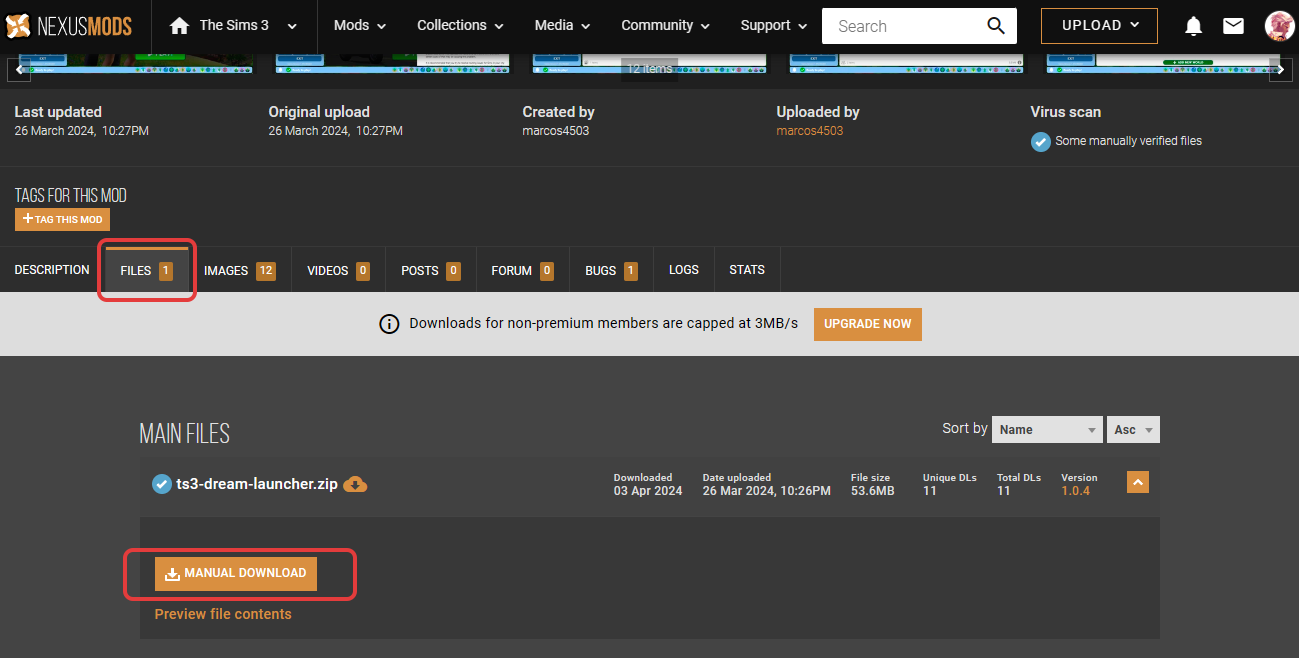Screen dimensions: 1299x658
Task: Click the Date uploaded 26 Mar 2024 value
Action: (x=767, y=491)
